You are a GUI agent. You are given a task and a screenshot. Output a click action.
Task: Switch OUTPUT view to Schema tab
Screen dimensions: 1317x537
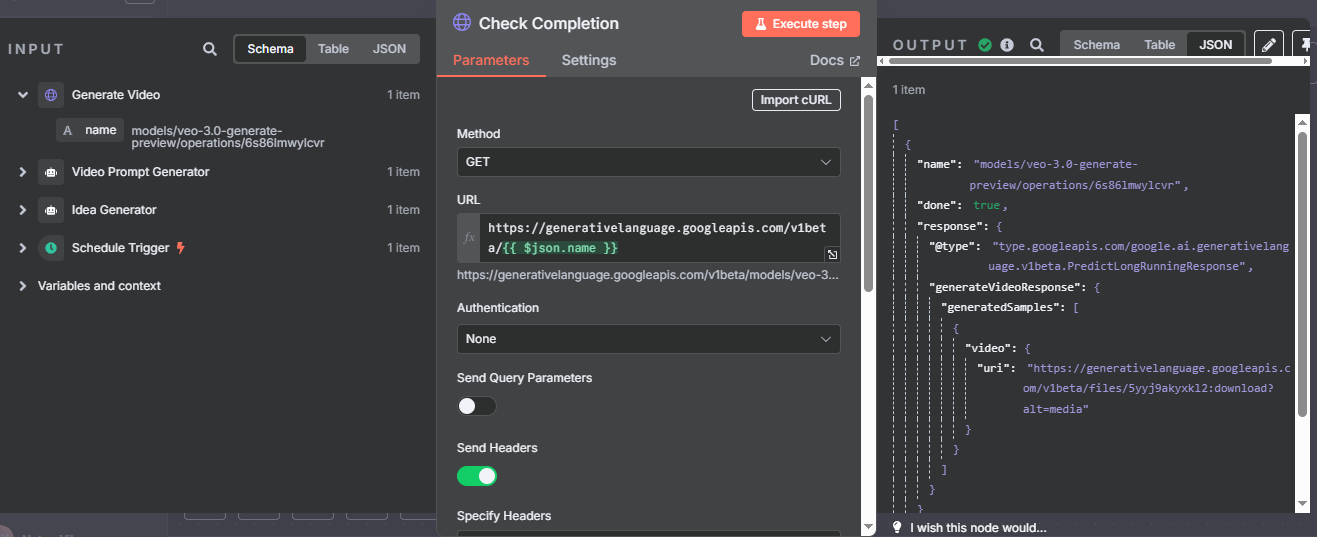click(1097, 45)
